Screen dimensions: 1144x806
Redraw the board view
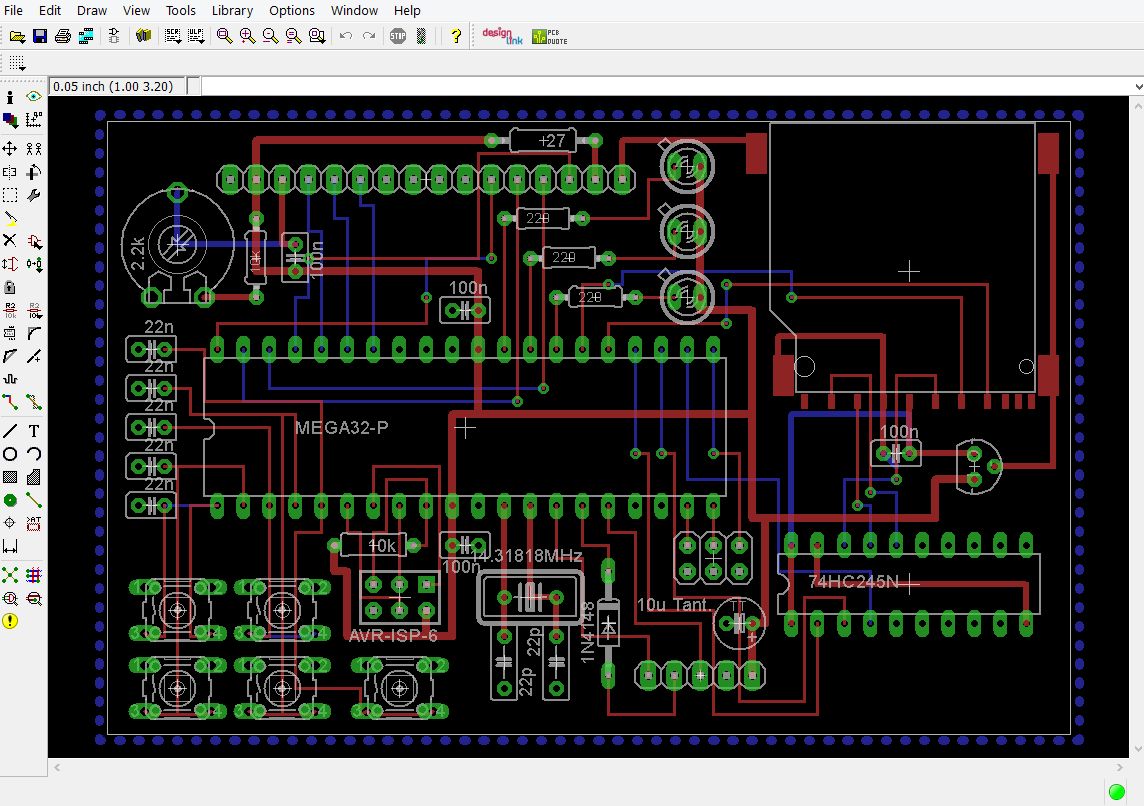click(293, 36)
